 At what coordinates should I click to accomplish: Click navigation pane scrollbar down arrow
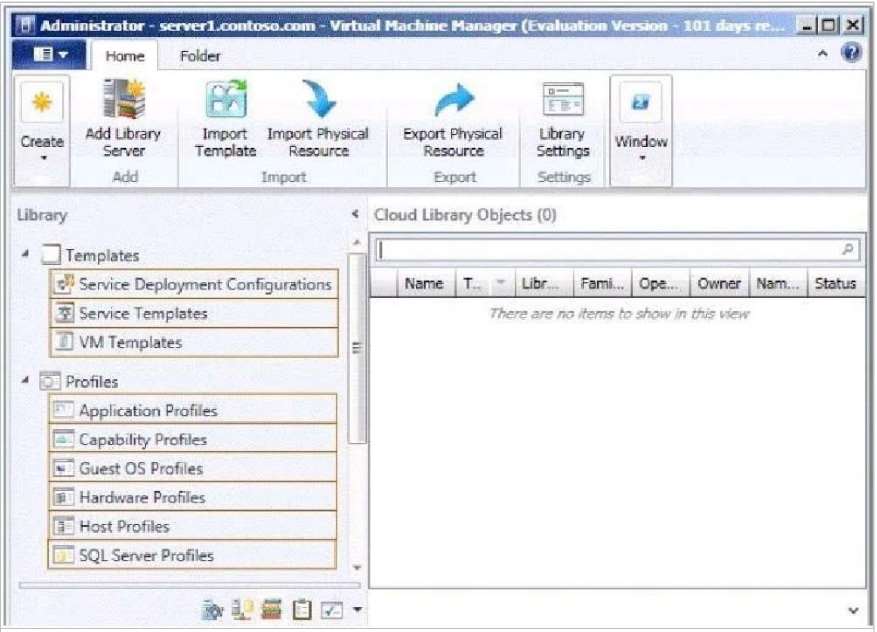[x=357, y=568]
